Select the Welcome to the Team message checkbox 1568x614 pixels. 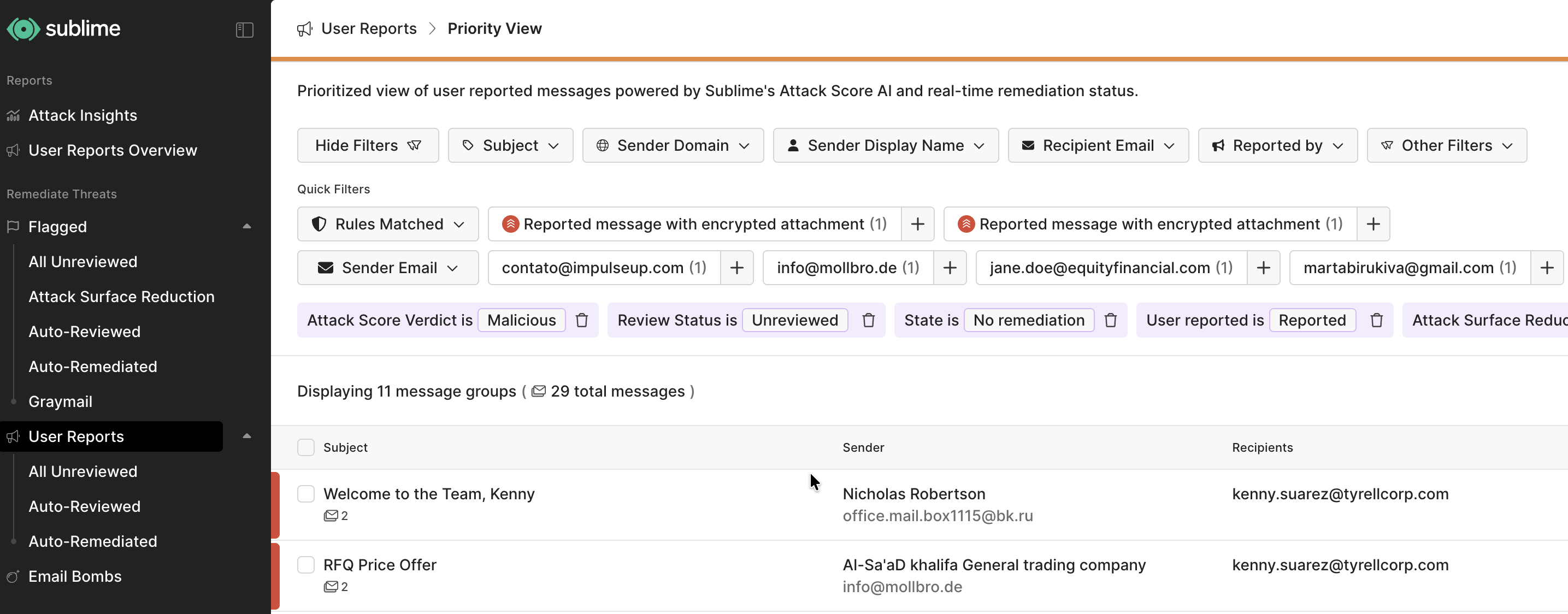click(305, 493)
